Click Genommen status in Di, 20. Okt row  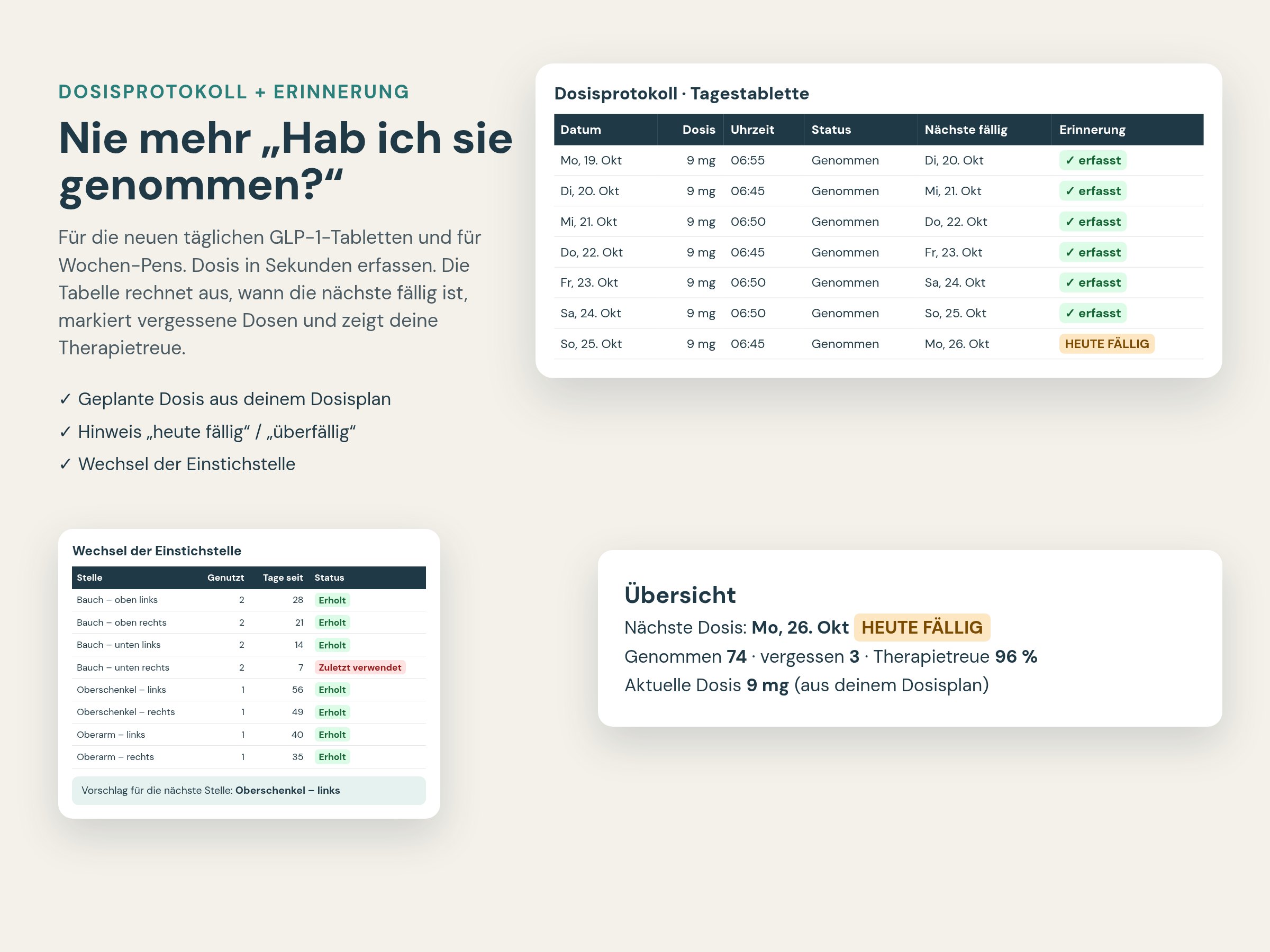(x=845, y=191)
